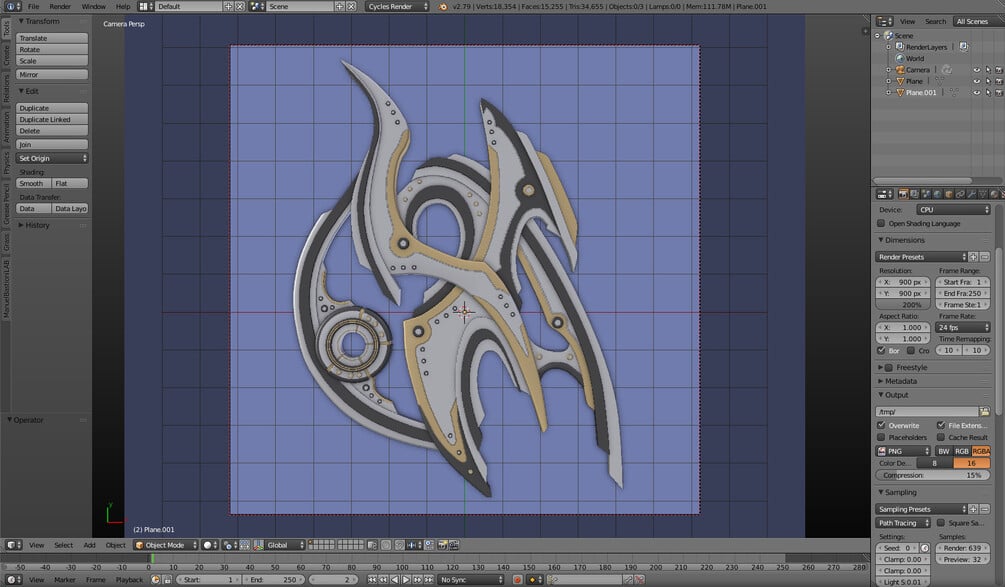
Task: Expand the History panel
Action: (x=35, y=226)
